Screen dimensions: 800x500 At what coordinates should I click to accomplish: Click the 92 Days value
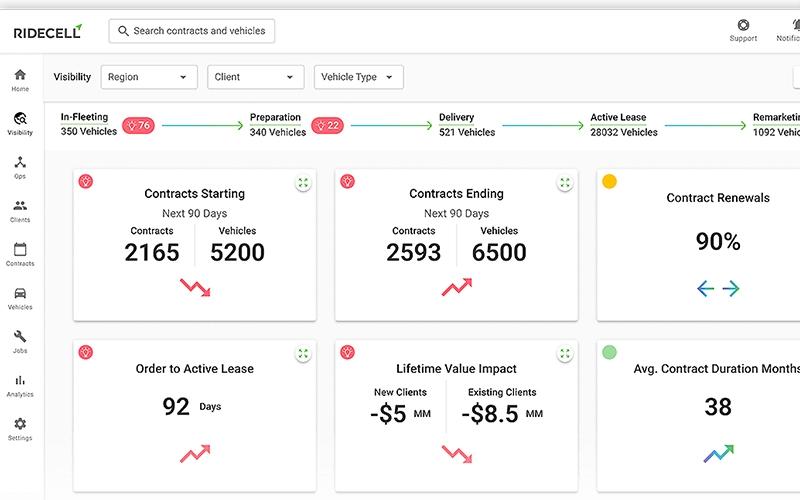pyautogui.click(x=192, y=407)
